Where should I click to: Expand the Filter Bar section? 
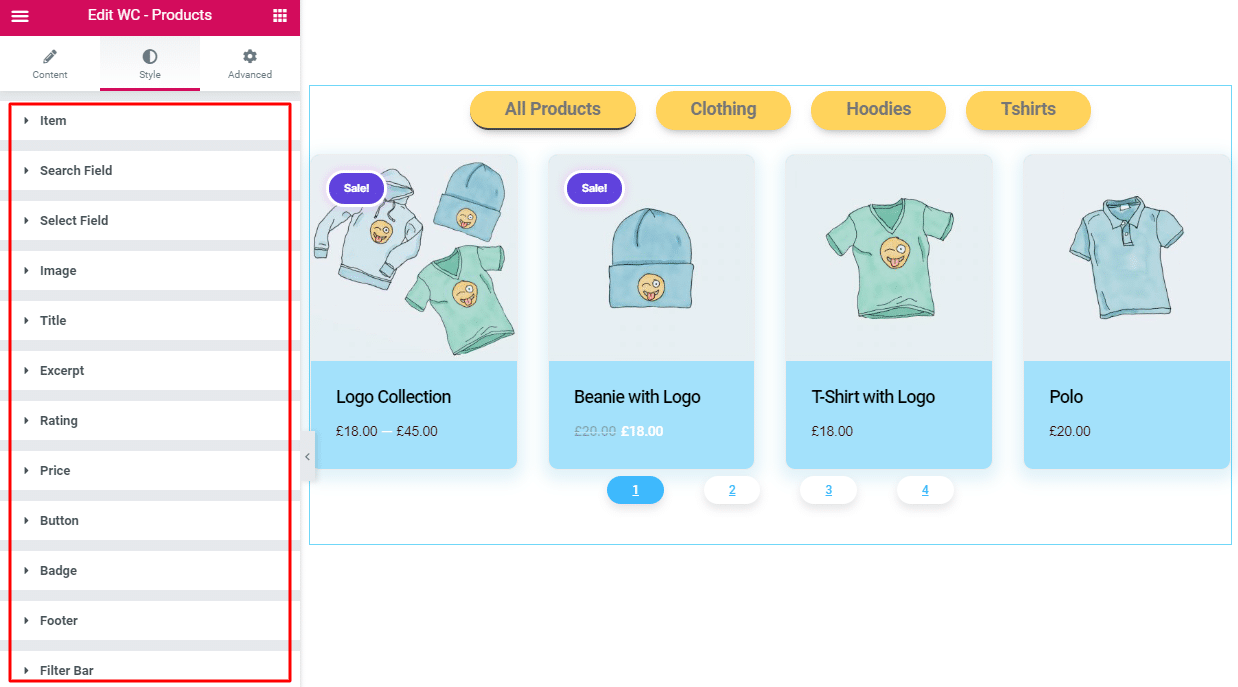point(67,670)
